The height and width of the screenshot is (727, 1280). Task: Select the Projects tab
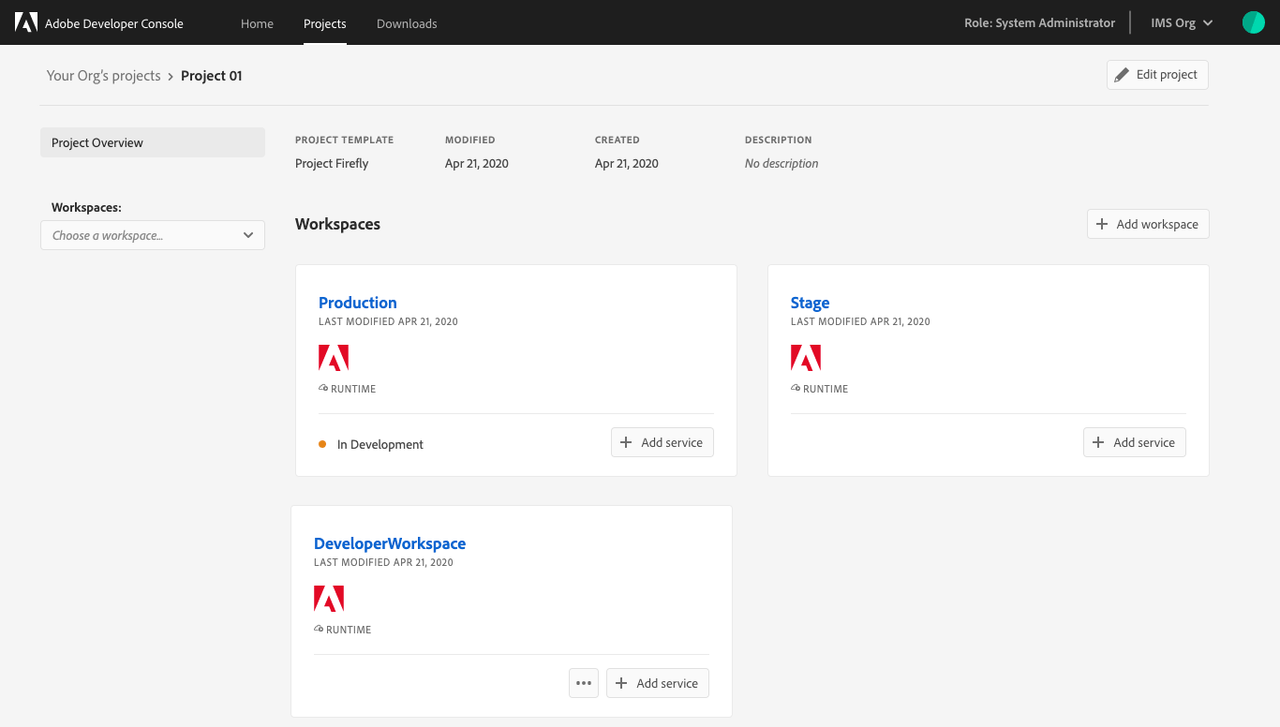[x=325, y=23]
